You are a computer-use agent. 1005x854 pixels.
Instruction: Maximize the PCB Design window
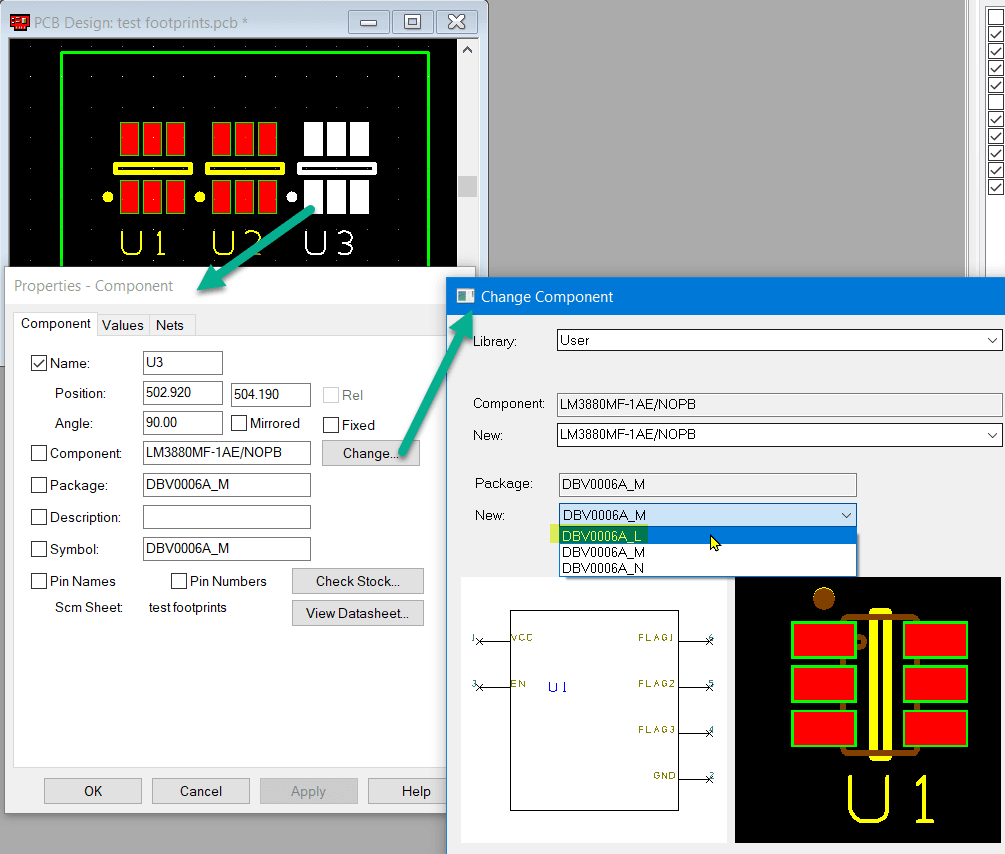[x=412, y=22]
